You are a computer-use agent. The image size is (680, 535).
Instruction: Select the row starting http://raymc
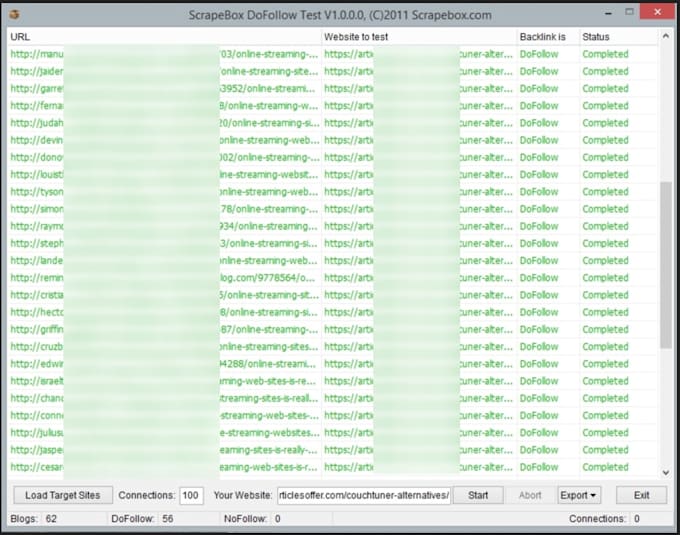(333, 226)
